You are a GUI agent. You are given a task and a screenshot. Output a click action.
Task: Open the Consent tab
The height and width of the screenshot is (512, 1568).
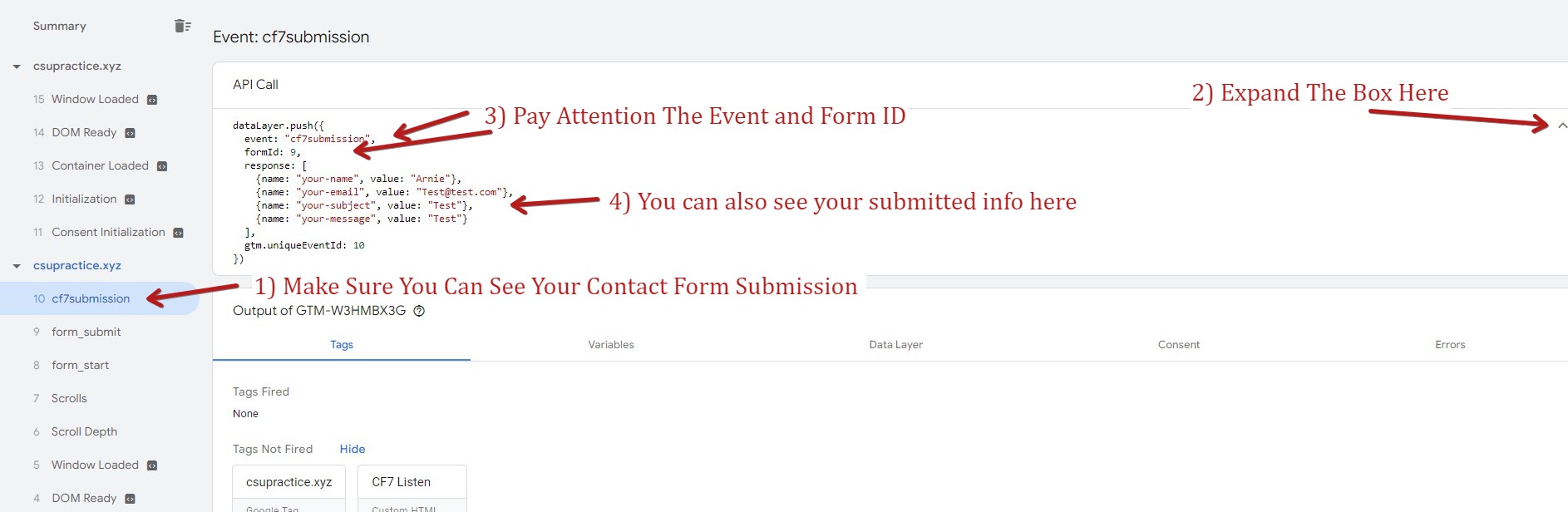coord(1179,345)
